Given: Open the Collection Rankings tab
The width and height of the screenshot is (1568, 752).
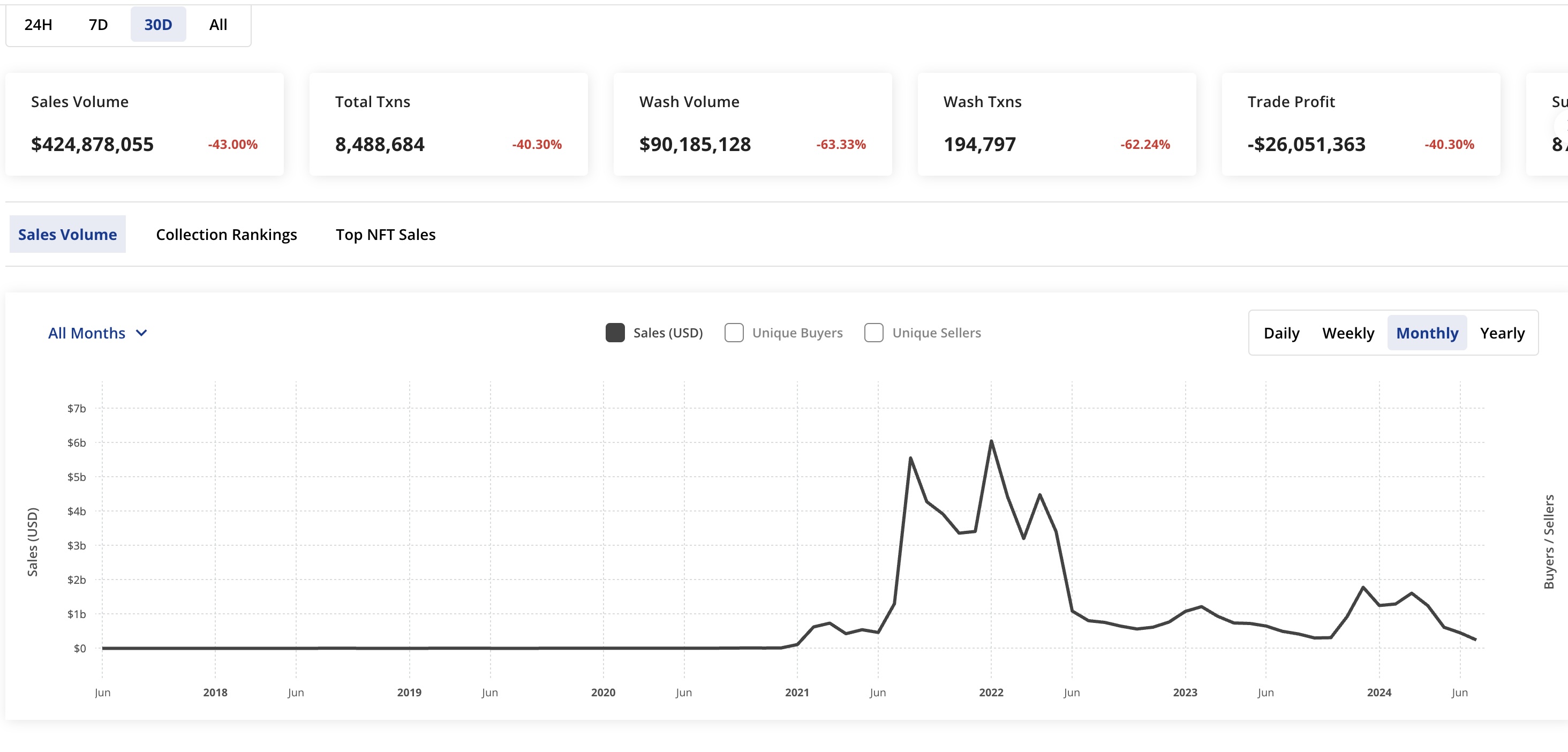Looking at the screenshot, I should point(227,235).
